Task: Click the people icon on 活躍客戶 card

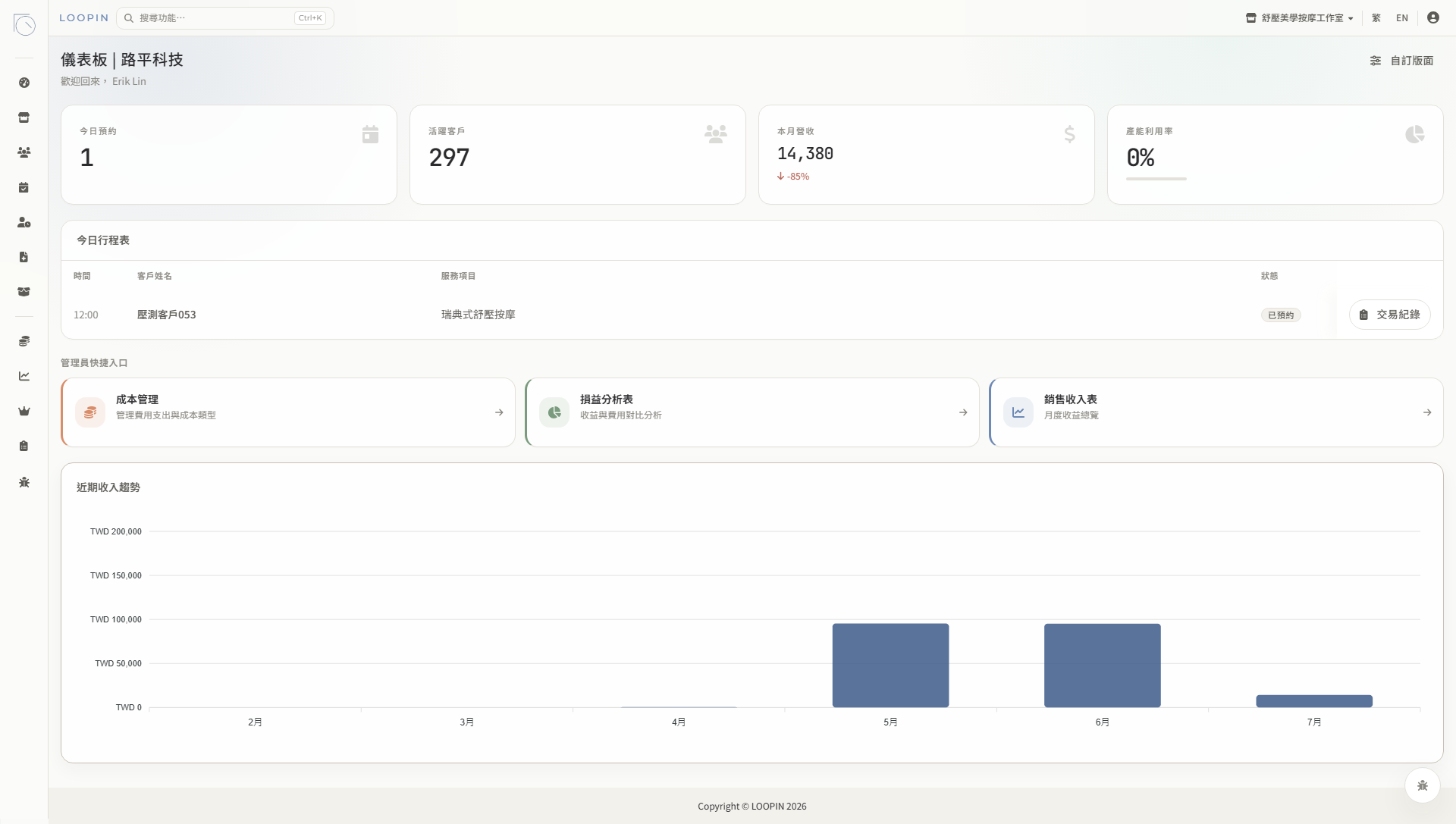Action: coord(716,134)
